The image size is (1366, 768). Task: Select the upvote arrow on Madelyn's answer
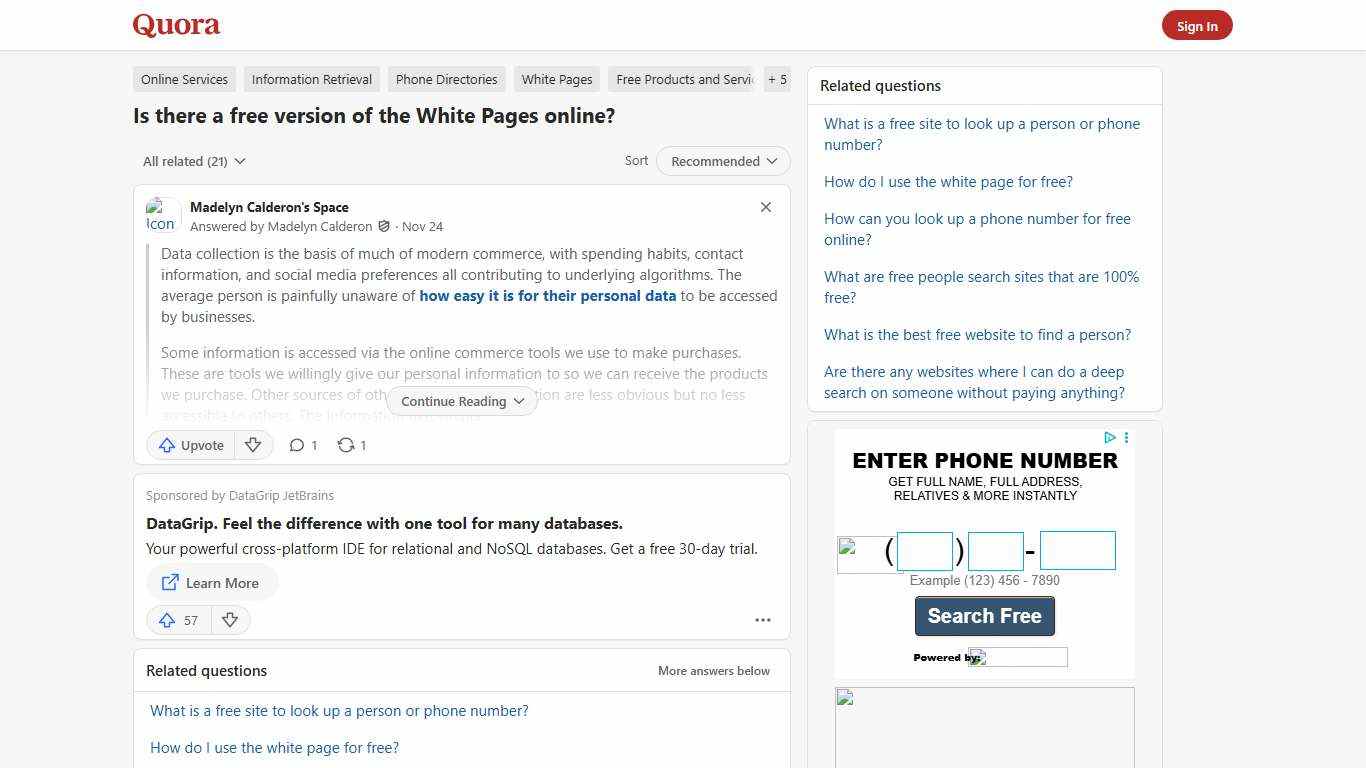[x=190, y=445]
